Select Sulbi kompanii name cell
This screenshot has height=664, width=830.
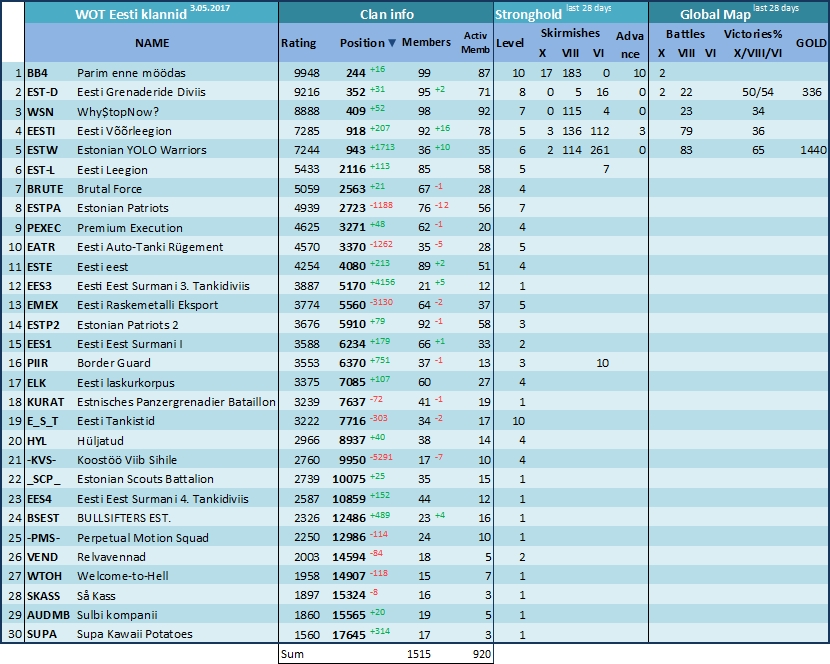pyautogui.click(x=117, y=615)
